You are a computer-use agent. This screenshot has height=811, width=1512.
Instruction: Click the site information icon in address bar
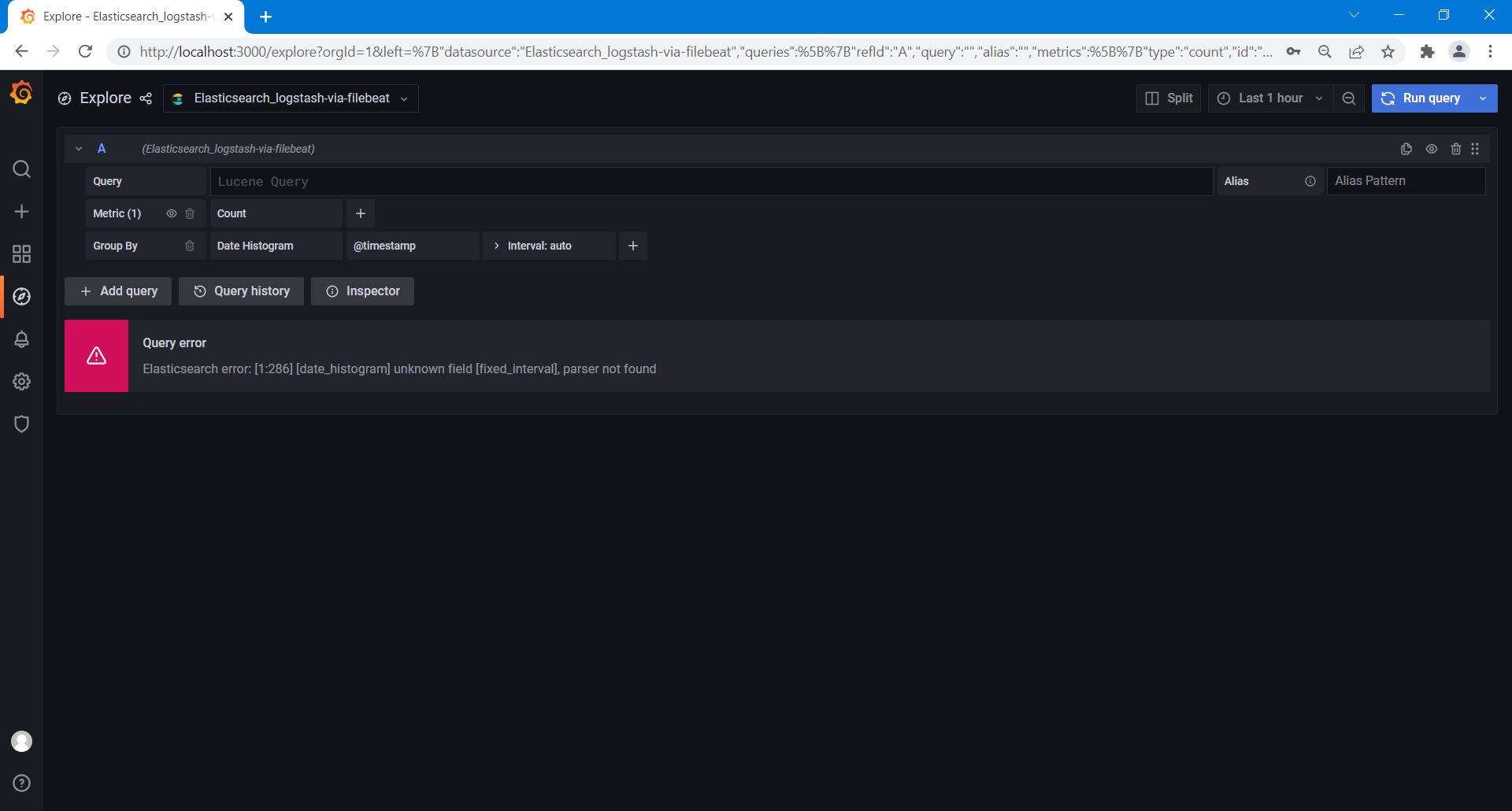(x=124, y=52)
